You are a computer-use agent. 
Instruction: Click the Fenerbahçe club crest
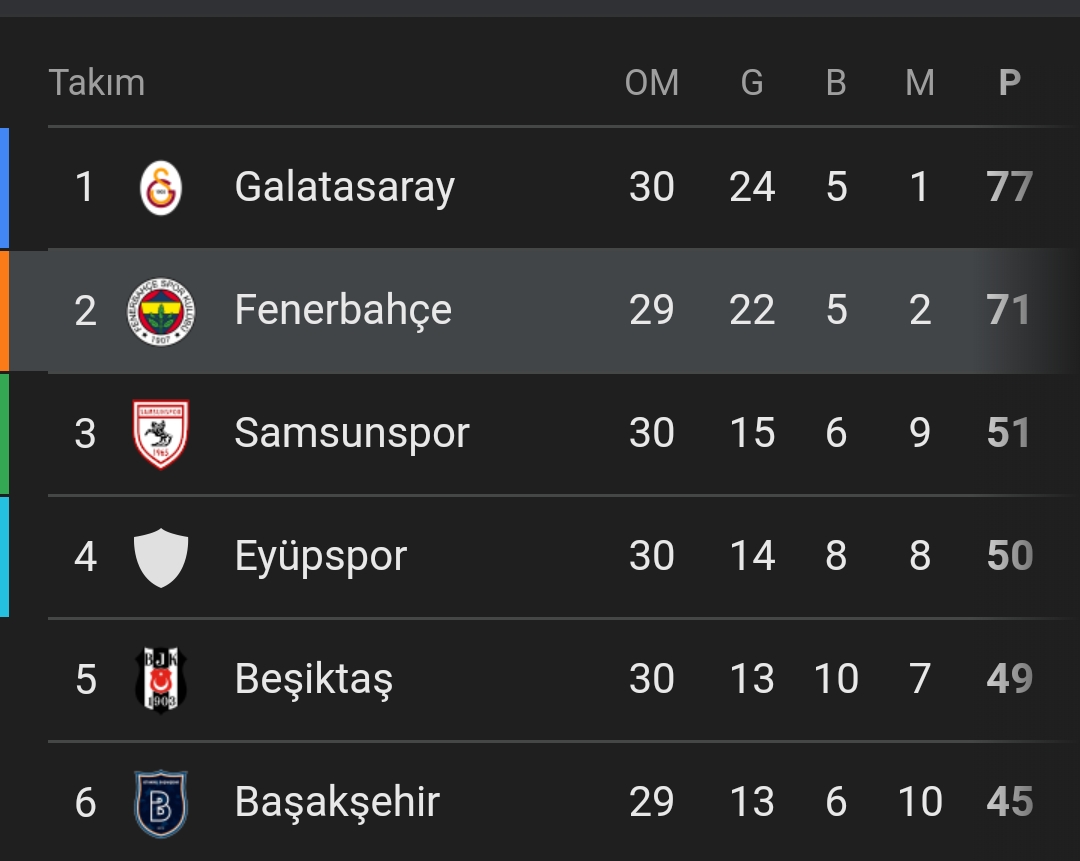point(161,311)
